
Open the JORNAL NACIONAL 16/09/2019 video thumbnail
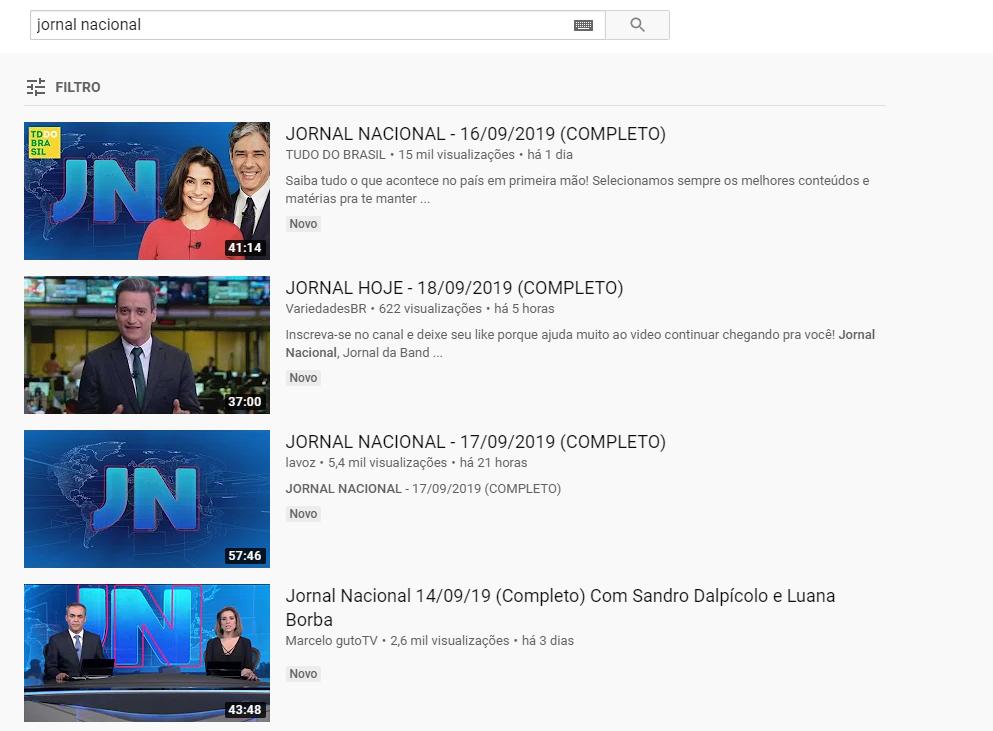coord(147,191)
